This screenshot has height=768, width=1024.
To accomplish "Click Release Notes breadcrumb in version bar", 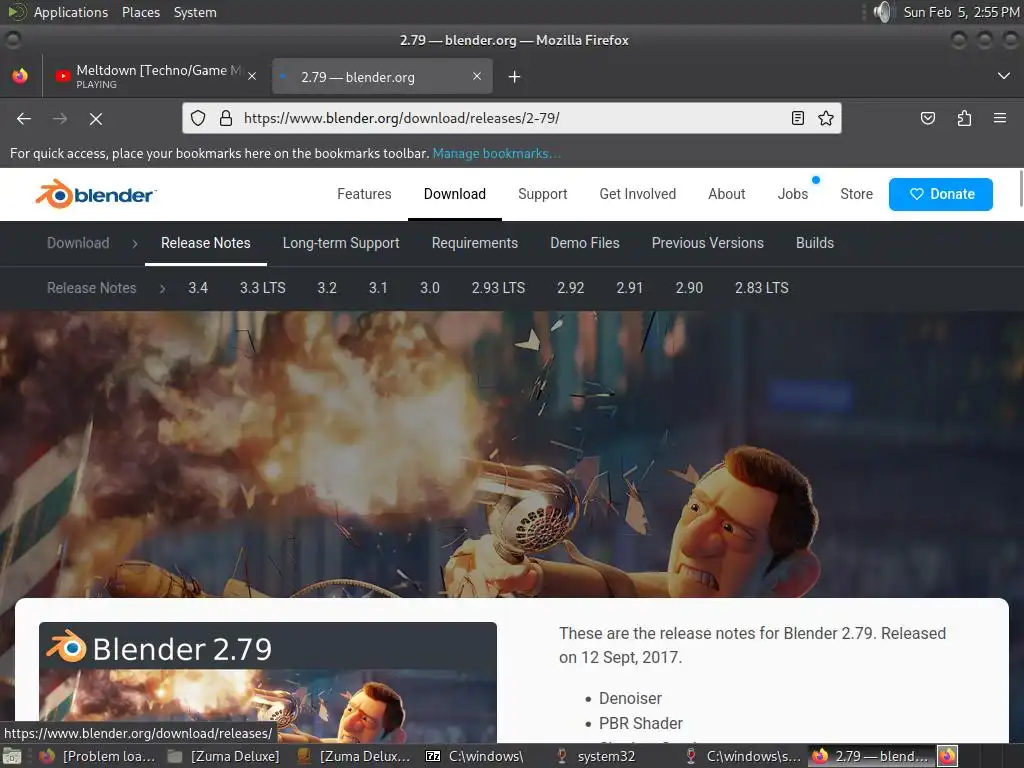I will click(91, 288).
